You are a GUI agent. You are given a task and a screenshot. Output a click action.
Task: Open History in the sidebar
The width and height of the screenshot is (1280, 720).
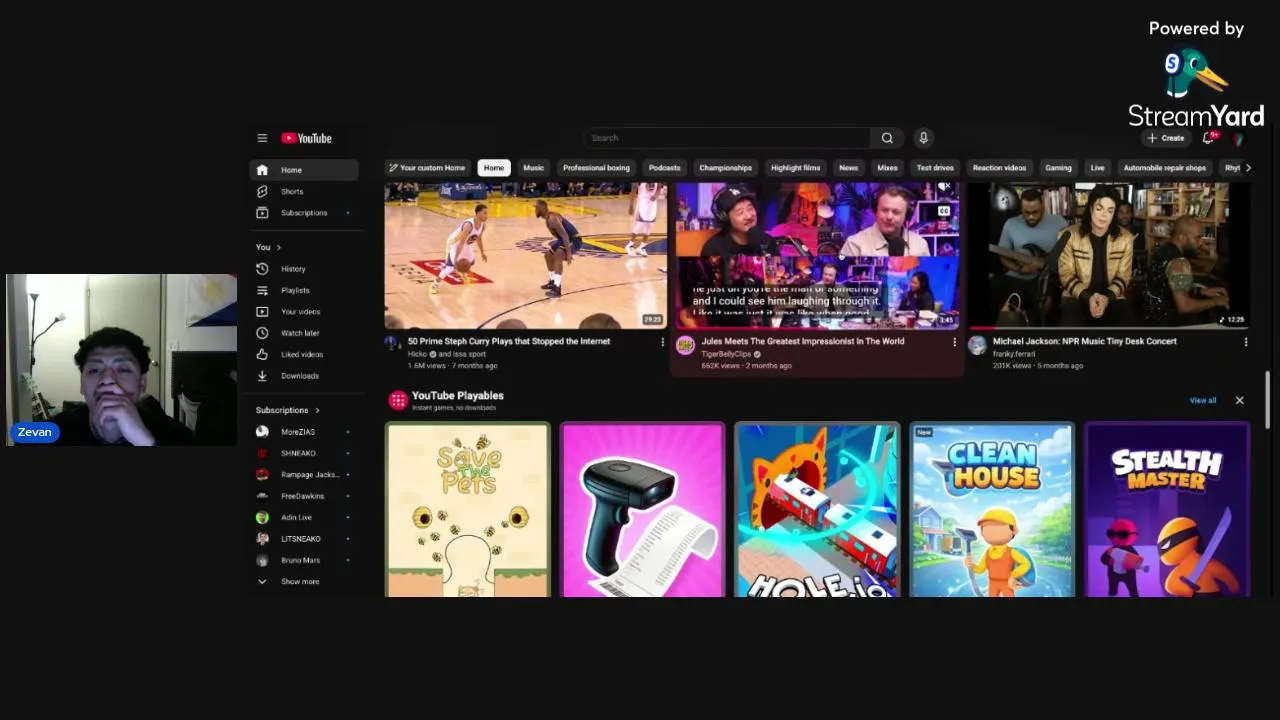[x=304, y=268]
